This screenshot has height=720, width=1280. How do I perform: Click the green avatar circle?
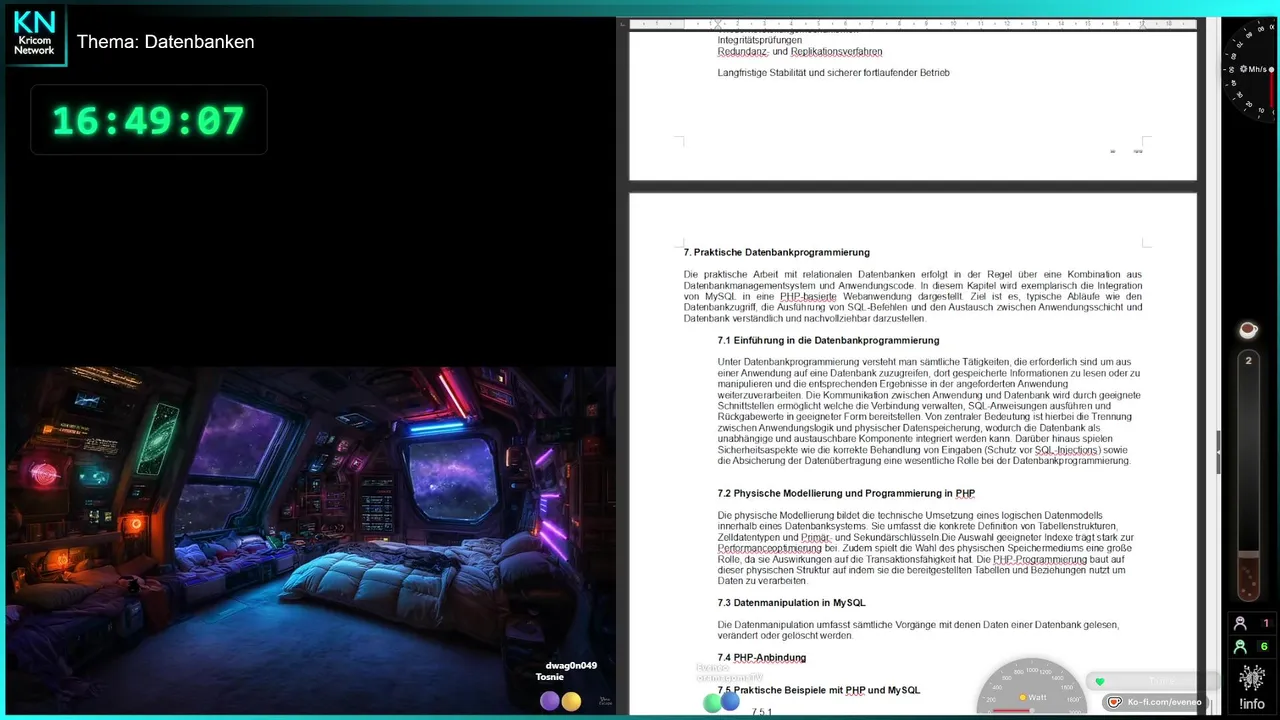(x=712, y=704)
